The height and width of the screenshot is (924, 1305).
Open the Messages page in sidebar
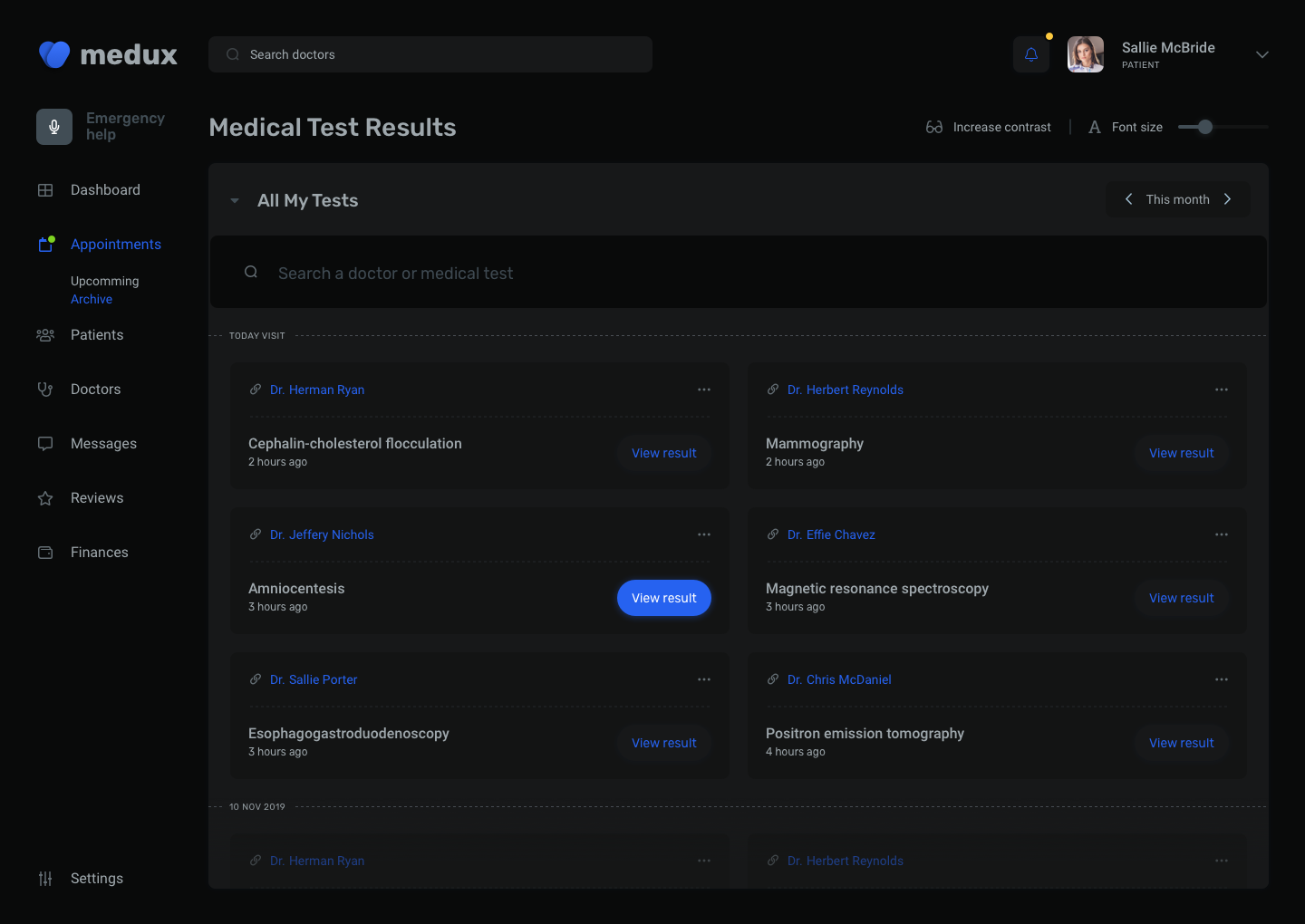[x=103, y=444]
